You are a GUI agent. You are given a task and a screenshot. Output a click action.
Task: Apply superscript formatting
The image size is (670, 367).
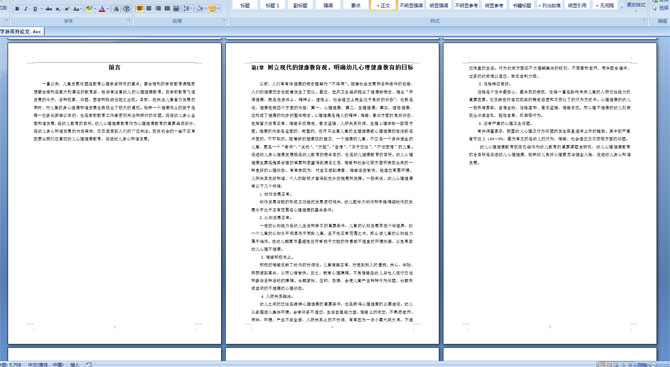67,9
